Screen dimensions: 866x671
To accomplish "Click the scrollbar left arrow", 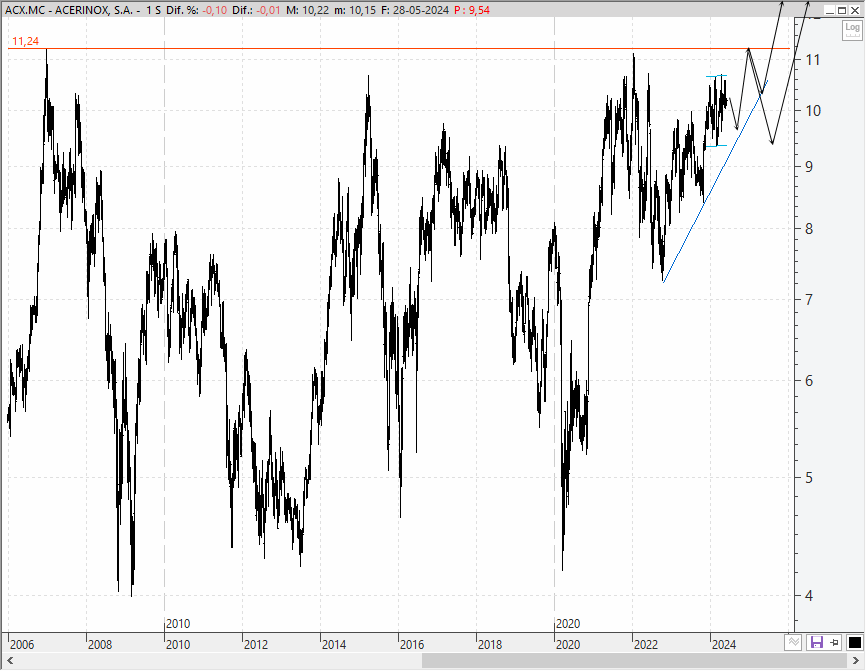I will pos(9,661).
